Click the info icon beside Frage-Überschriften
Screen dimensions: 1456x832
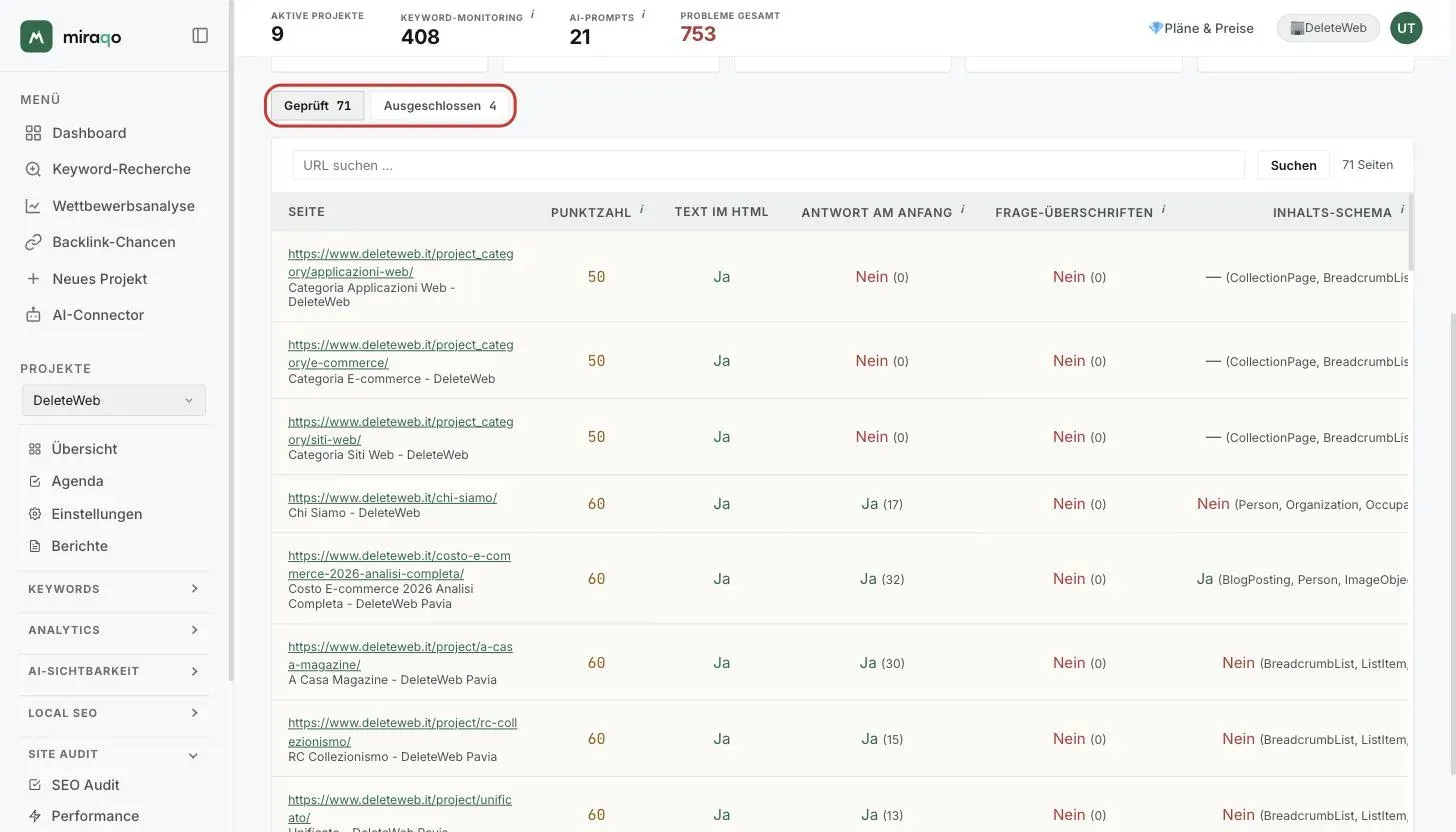(x=1163, y=210)
